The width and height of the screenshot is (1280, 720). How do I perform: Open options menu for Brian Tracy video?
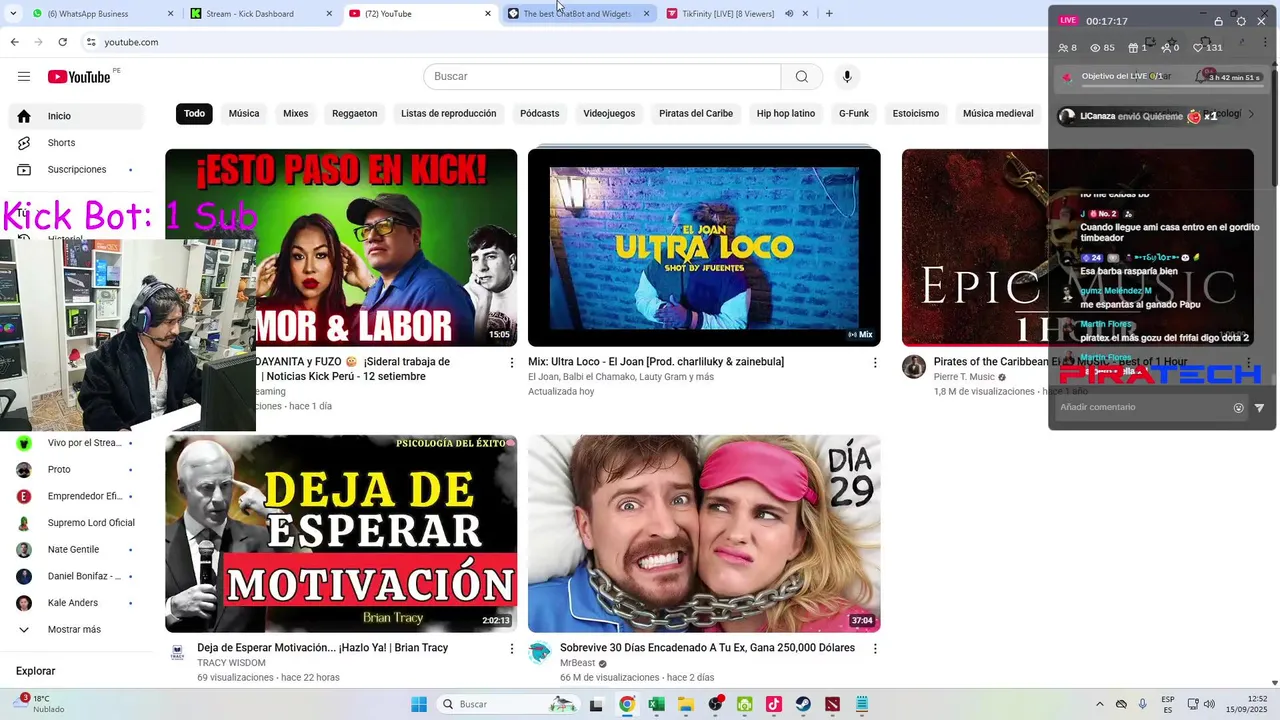(512, 649)
